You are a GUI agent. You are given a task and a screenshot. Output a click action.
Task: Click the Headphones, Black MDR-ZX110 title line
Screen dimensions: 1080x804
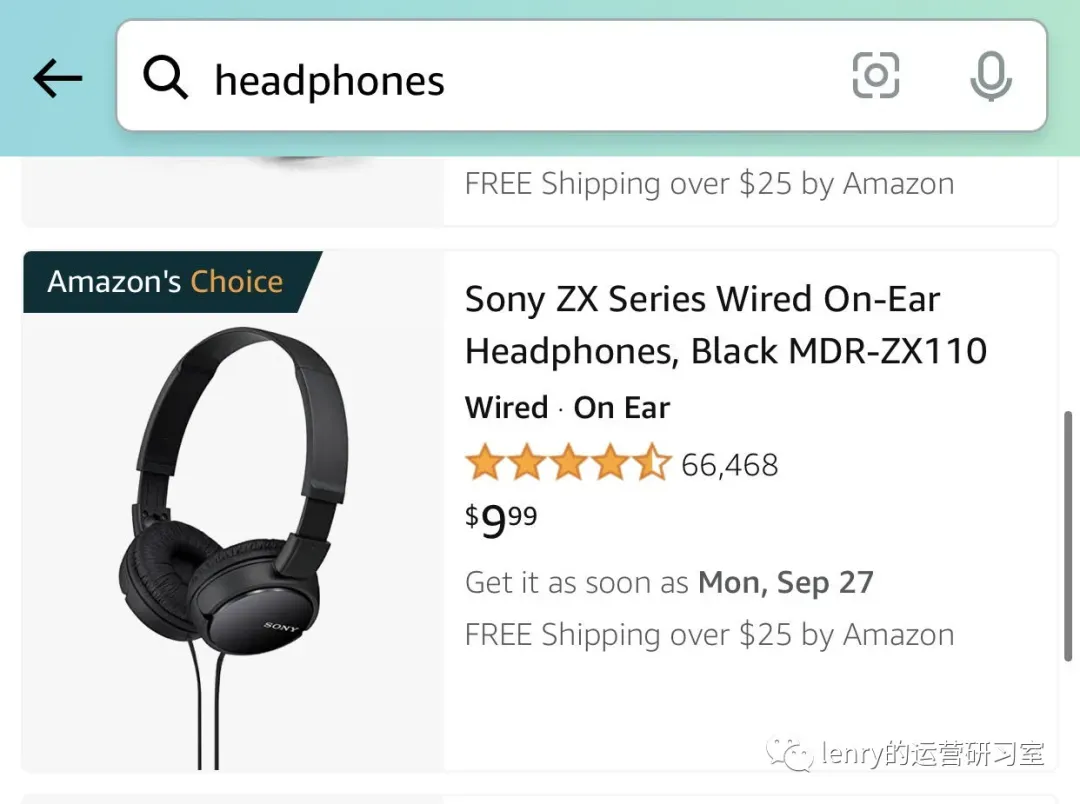point(726,351)
